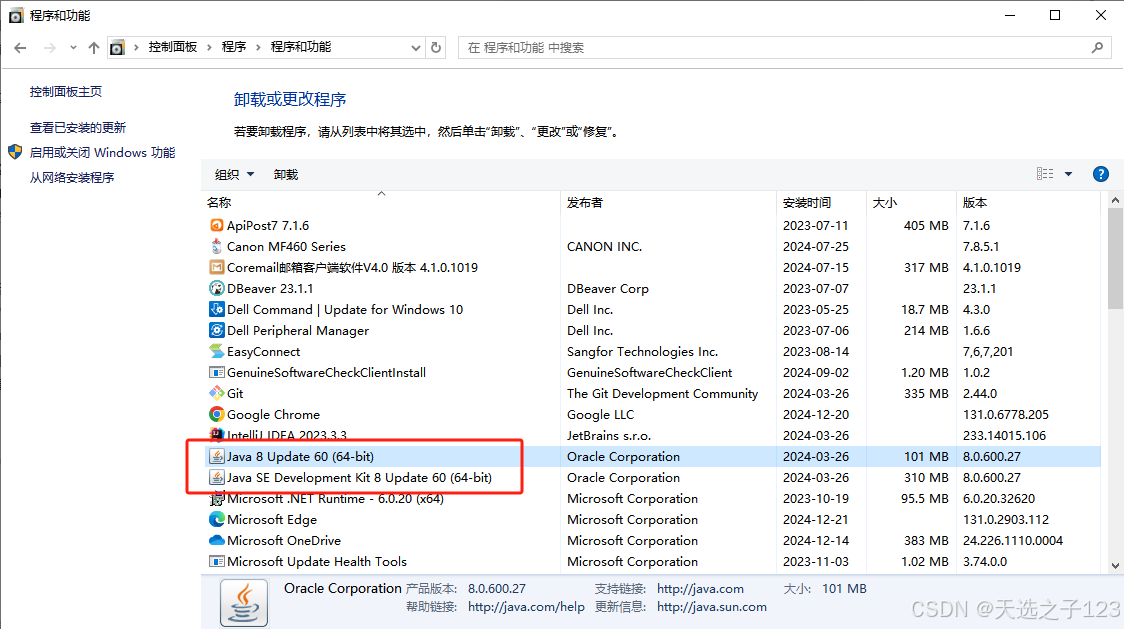Viewport: 1124px width, 629px height.
Task: Open the recent locations dropdown arrow
Action: (x=73, y=47)
